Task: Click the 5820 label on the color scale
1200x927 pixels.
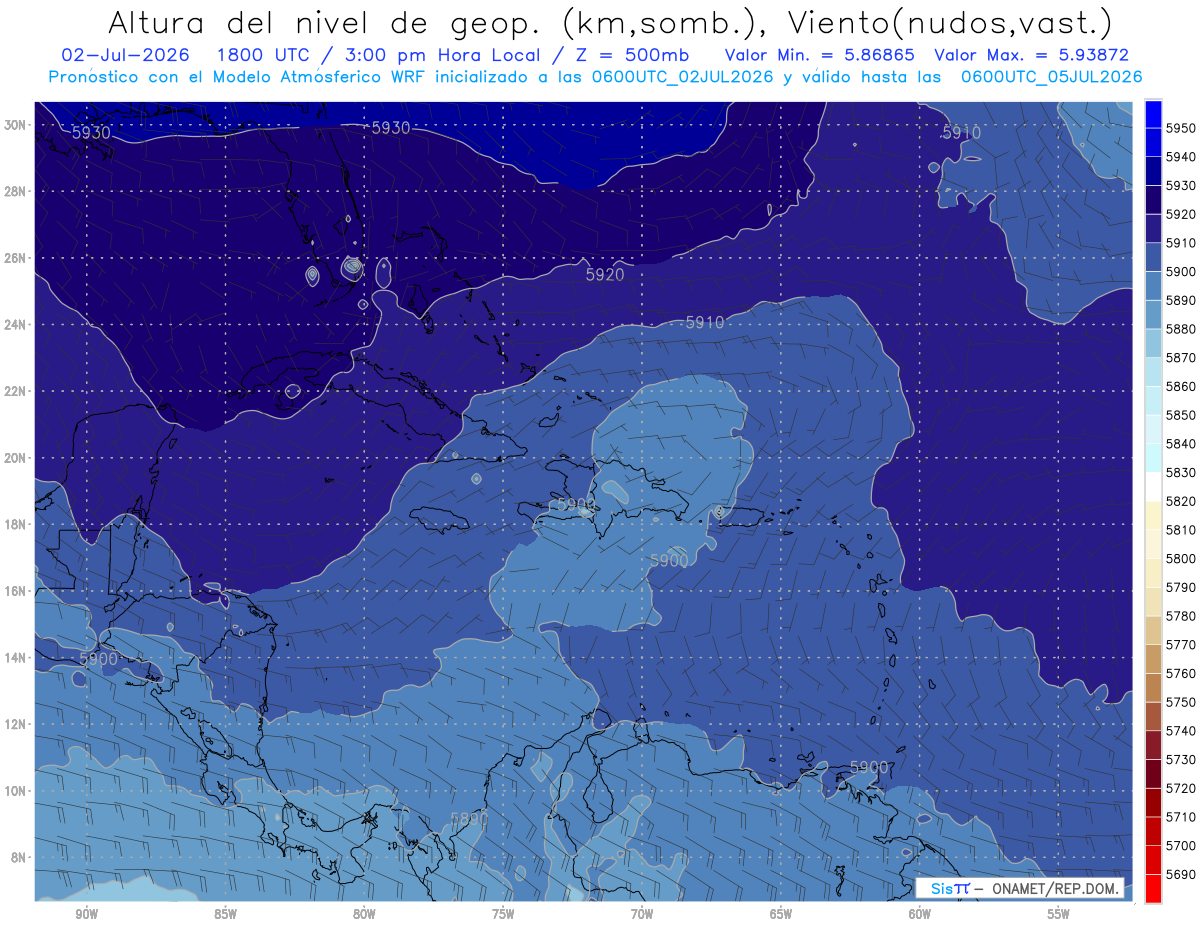Action: [1181, 501]
